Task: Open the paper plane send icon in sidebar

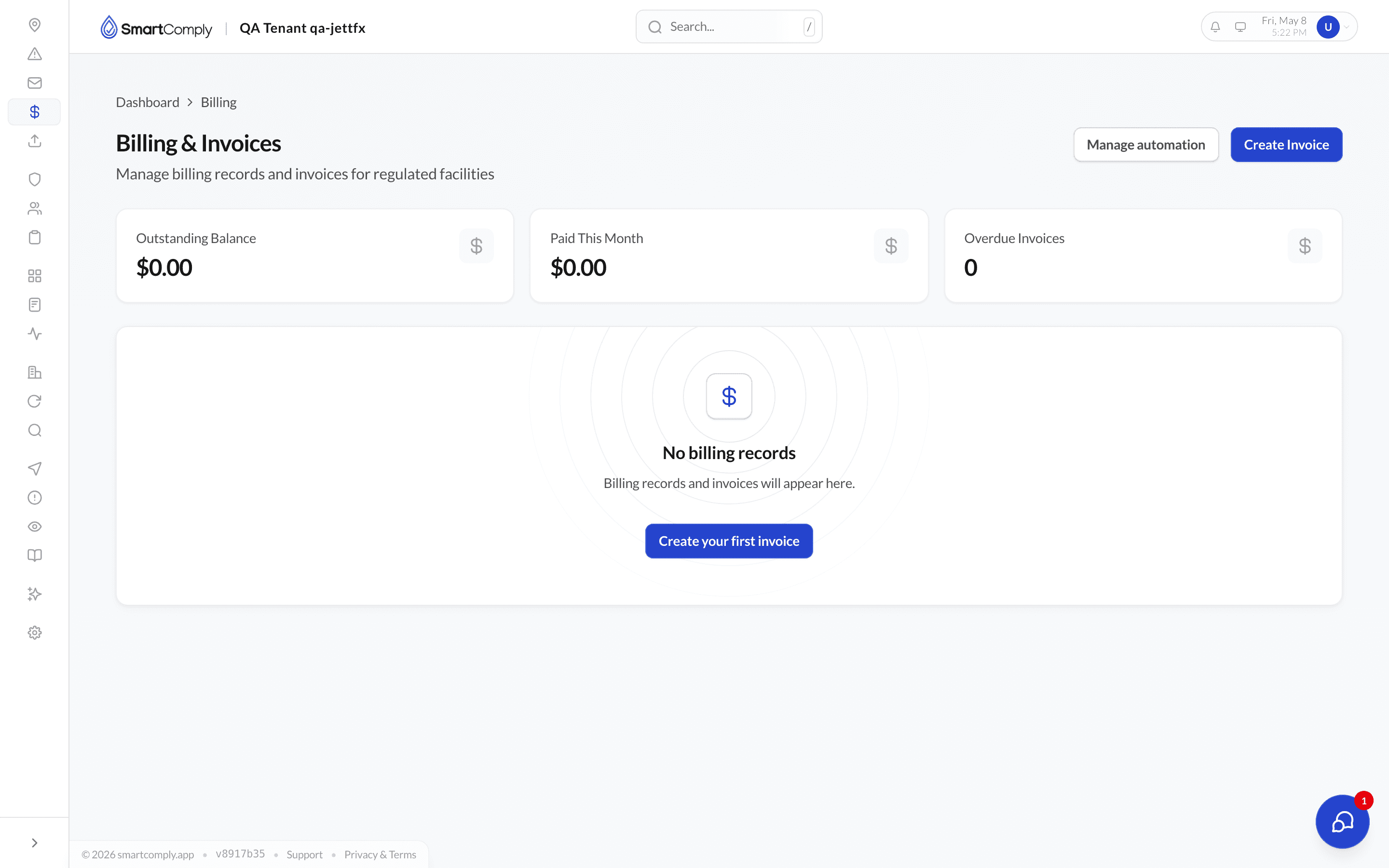Action: pyautogui.click(x=34, y=468)
